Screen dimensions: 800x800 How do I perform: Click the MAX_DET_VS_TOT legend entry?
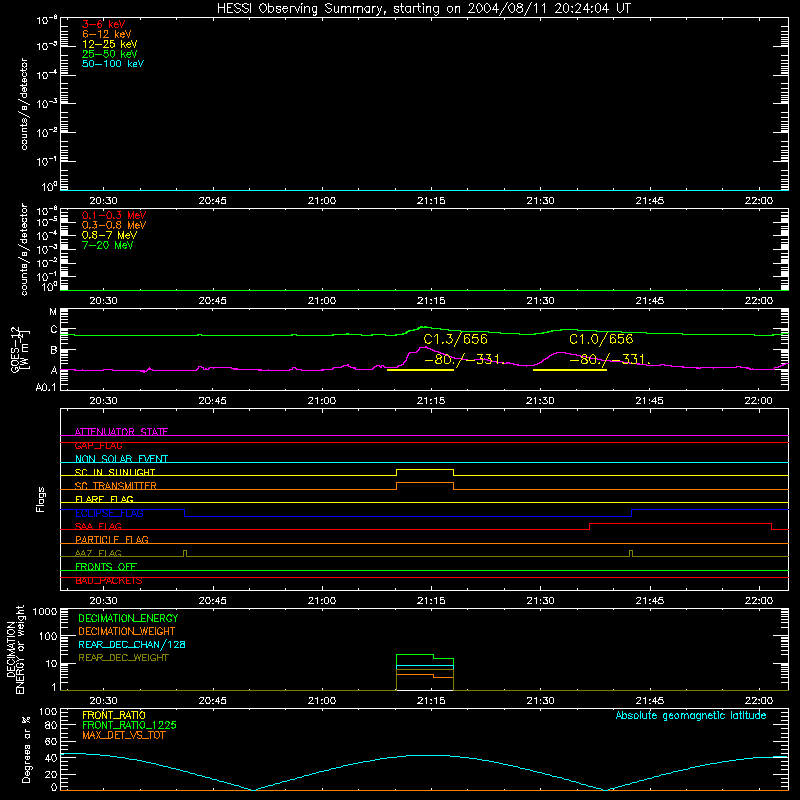click(123, 735)
